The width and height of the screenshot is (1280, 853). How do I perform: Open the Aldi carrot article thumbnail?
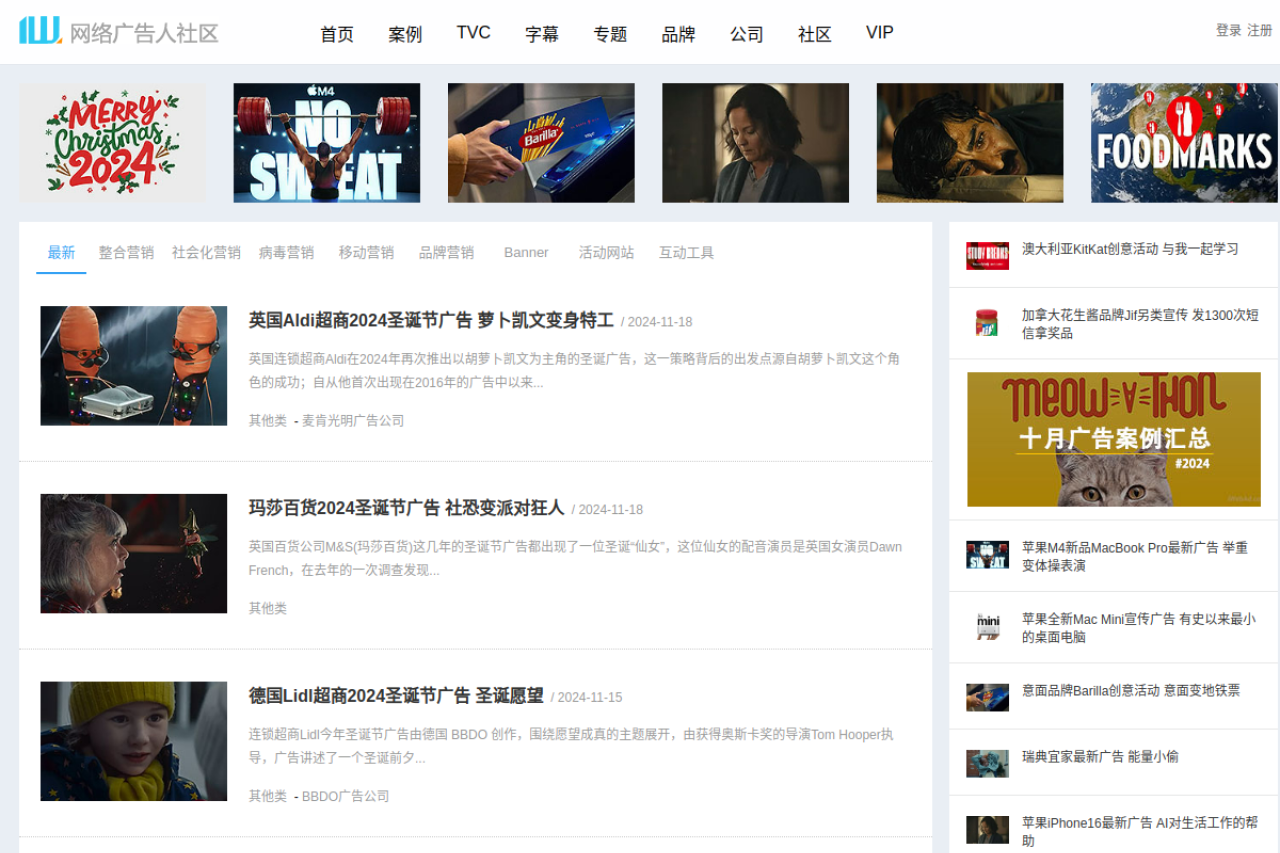pyautogui.click(x=134, y=366)
